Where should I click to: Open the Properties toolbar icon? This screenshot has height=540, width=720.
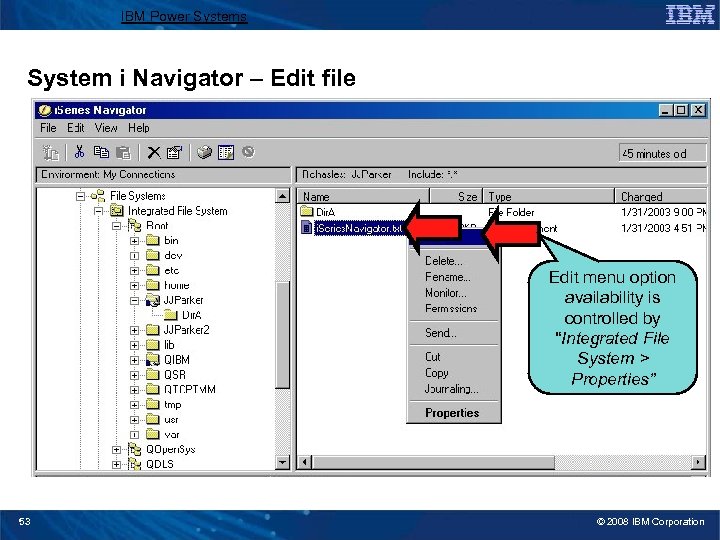click(174, 152)
